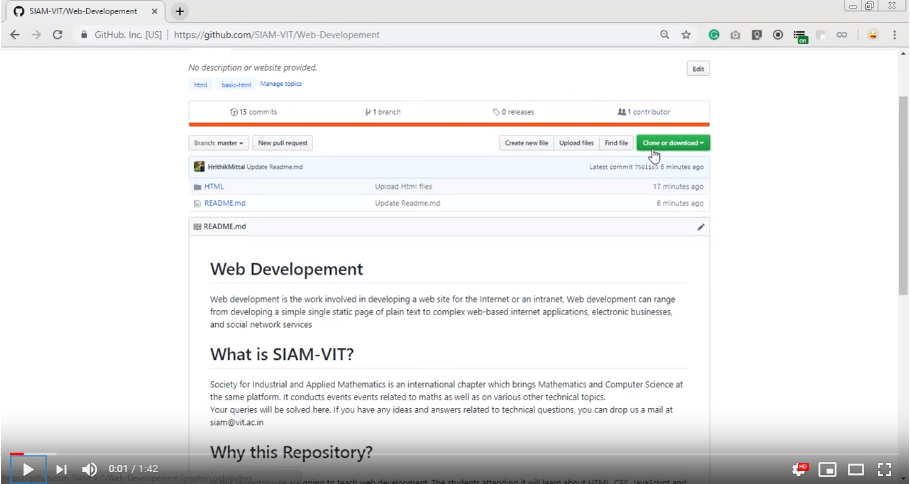Click the Manage topics link

click(281, 84)
